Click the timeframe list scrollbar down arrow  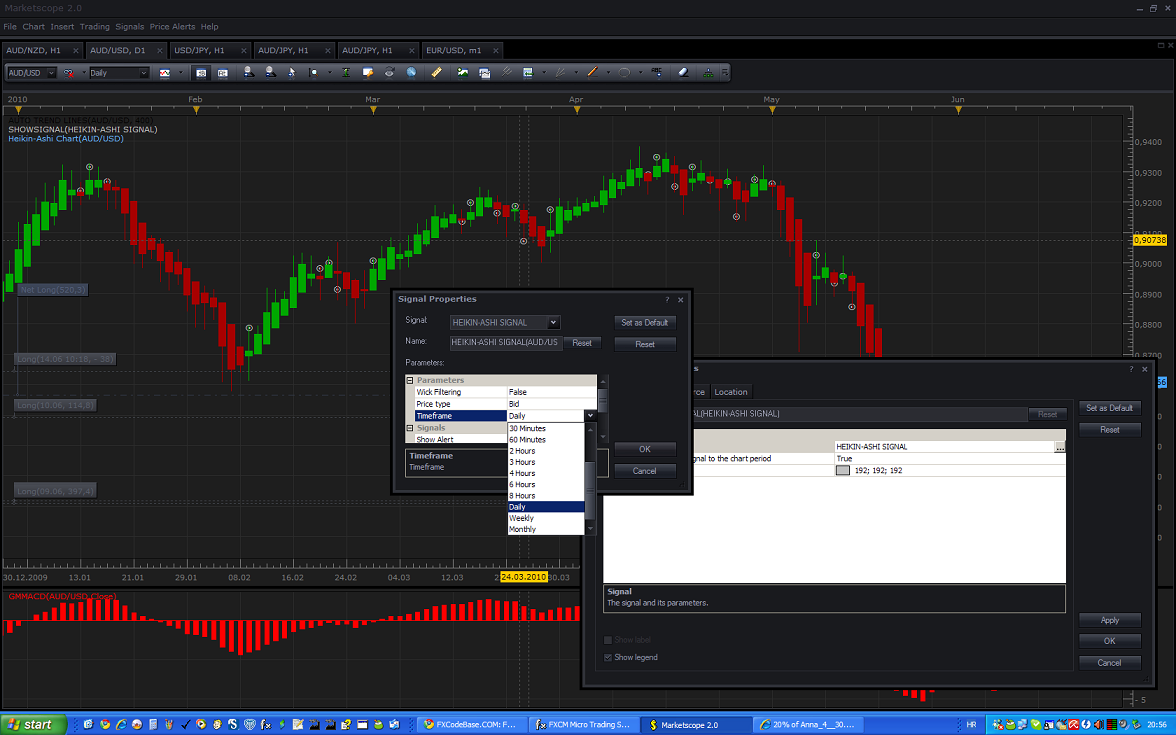click(x=590, y=529)
